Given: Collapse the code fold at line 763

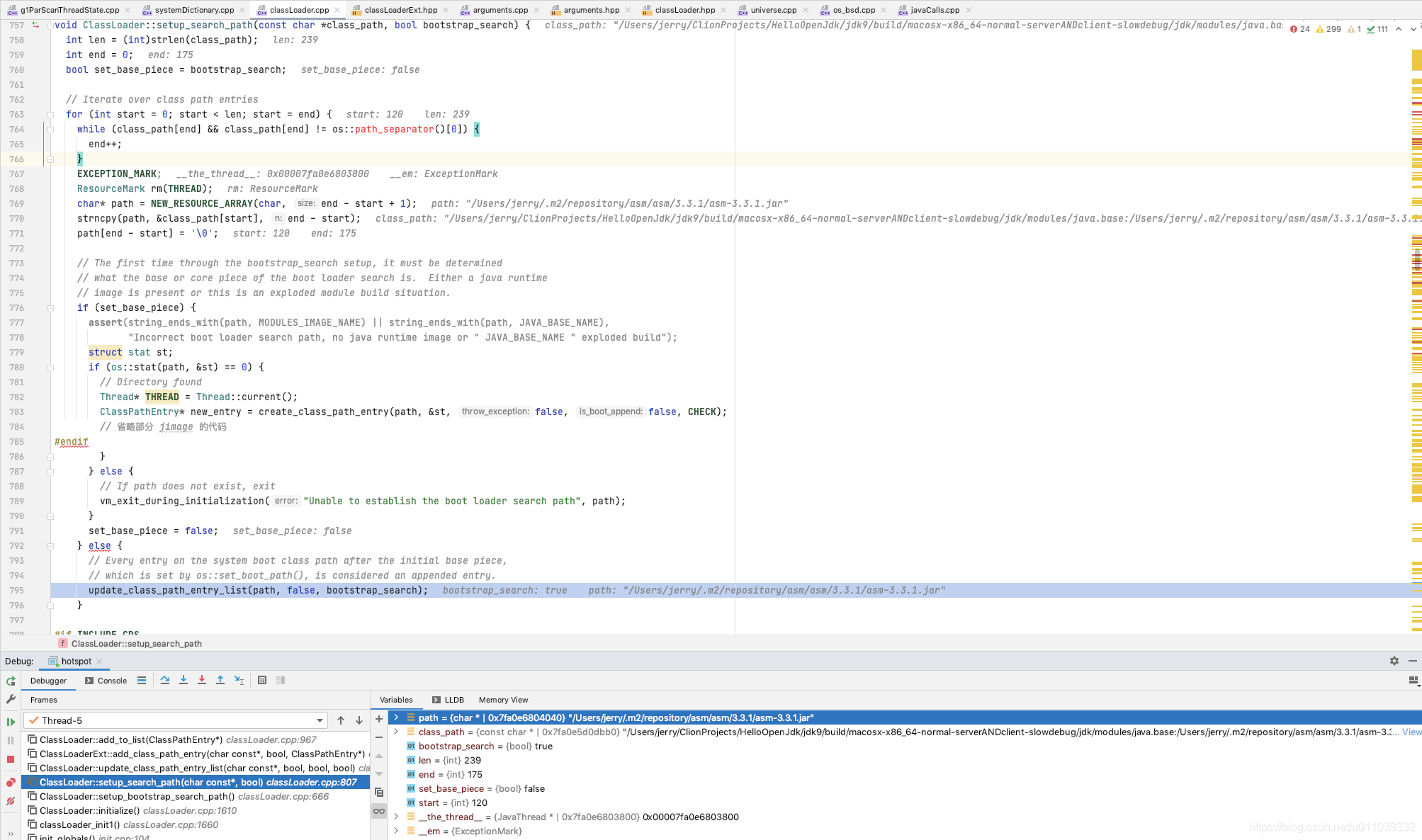Looking at the screenshot, I should tap(50, 114).
